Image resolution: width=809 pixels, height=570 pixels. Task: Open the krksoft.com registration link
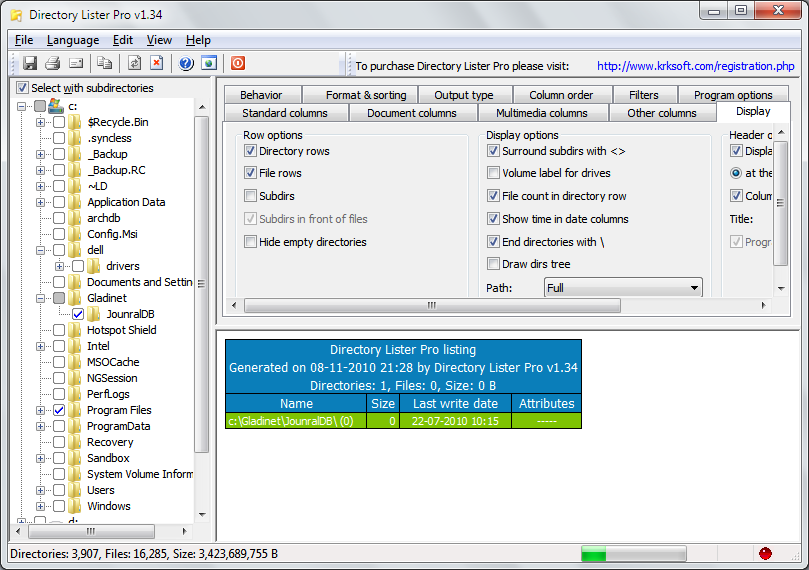695,66
